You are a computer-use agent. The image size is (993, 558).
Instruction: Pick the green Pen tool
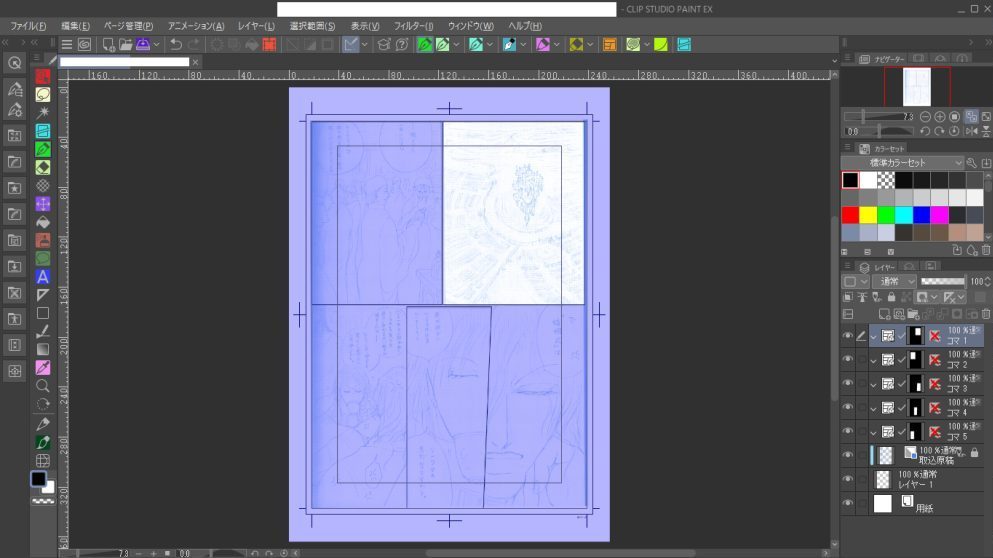click(43, 148)
